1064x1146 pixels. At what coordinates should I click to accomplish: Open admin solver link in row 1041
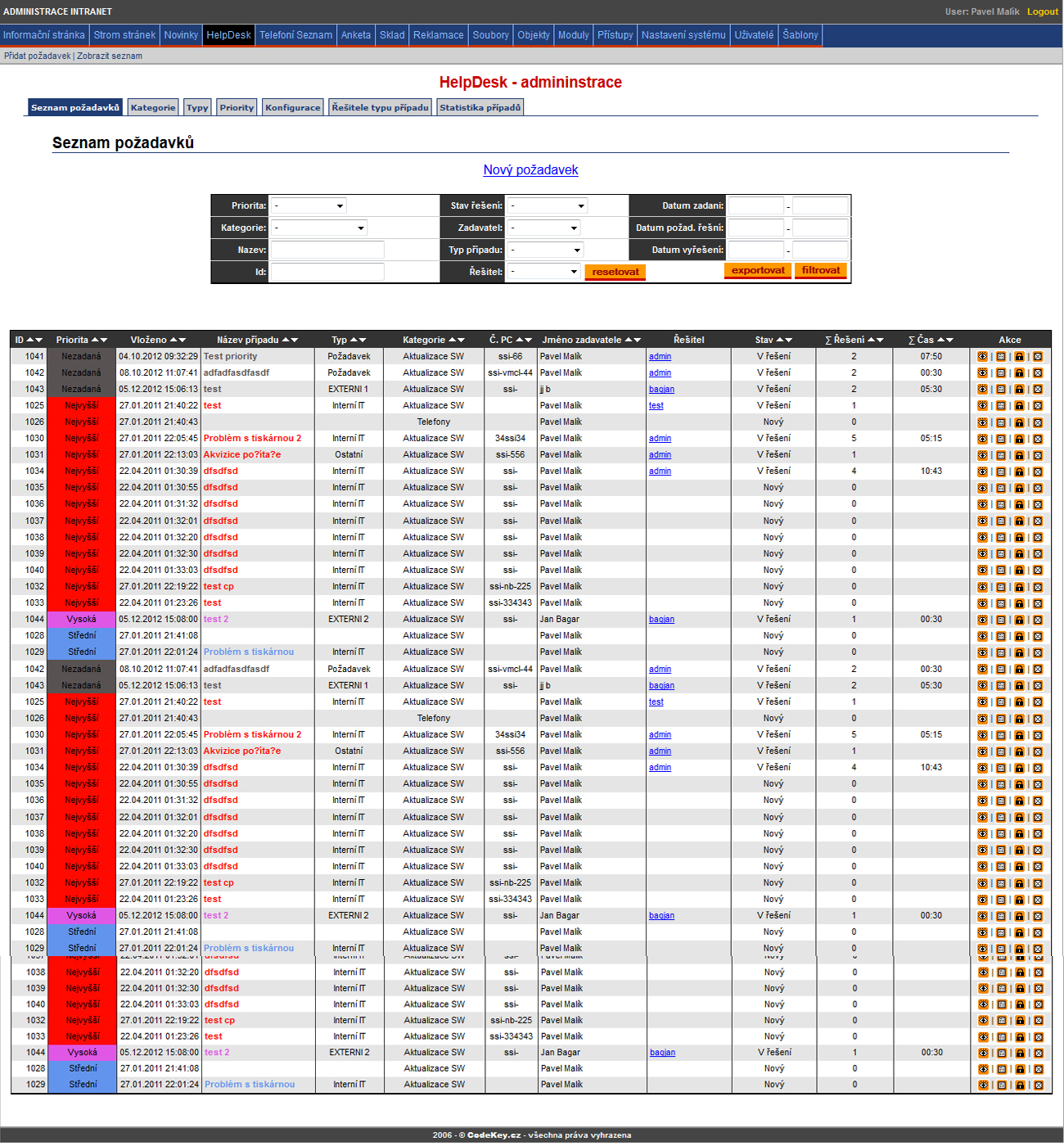click(660, 357)
